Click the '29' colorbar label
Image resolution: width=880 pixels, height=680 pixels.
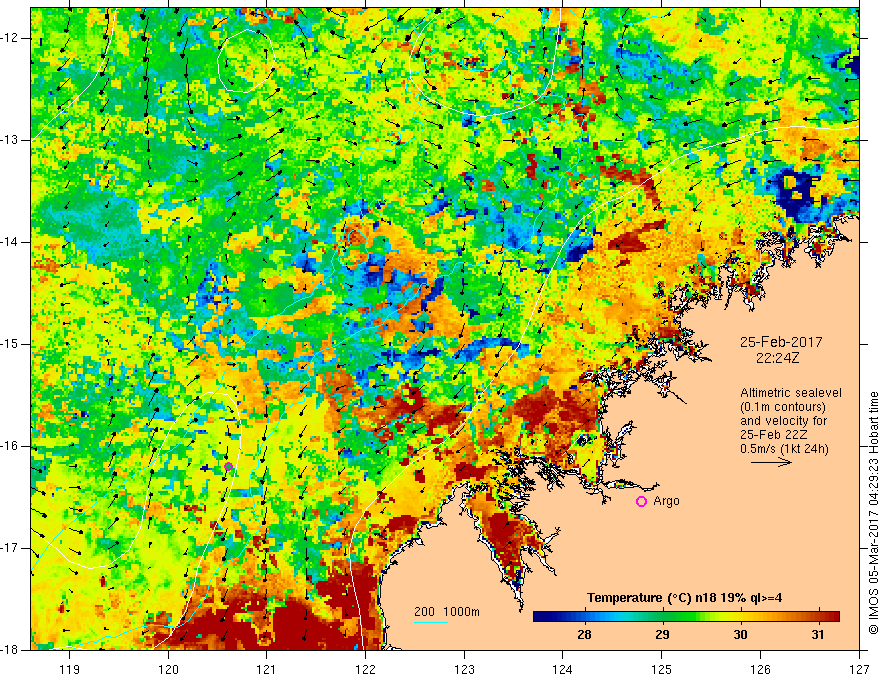662,635
